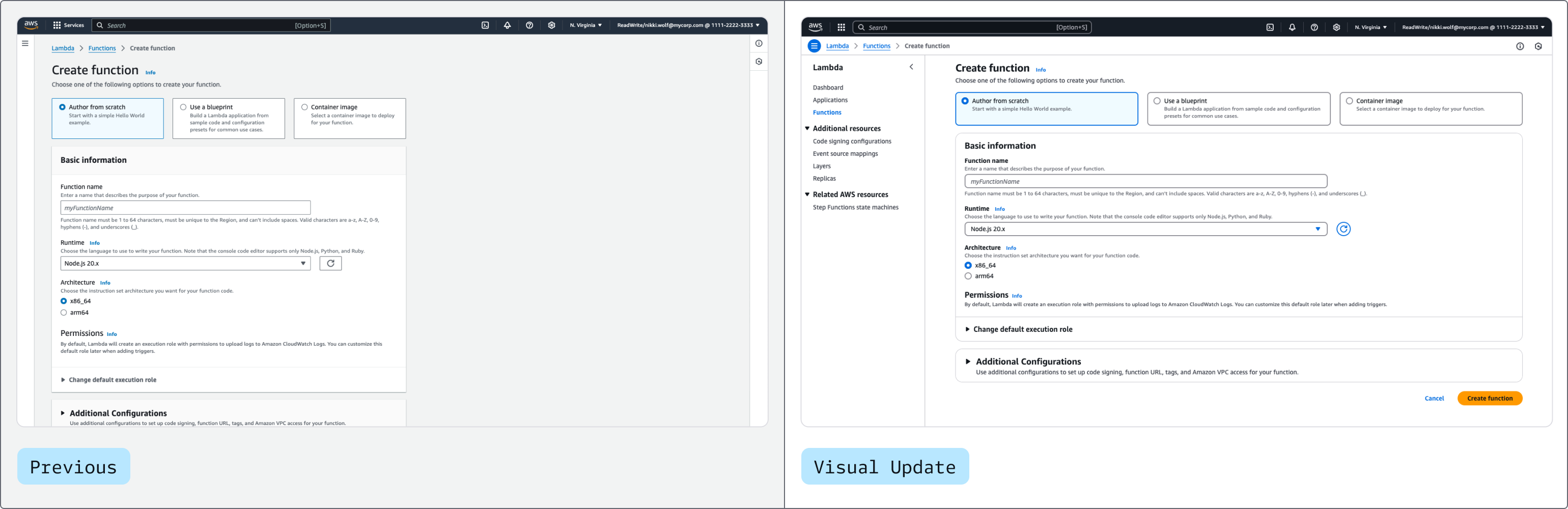Image resolution: width=1568 pixels, height=509 pixels.
Task: Go to Functions breadcrumb in Visual Update
Action: click(877, 46)
